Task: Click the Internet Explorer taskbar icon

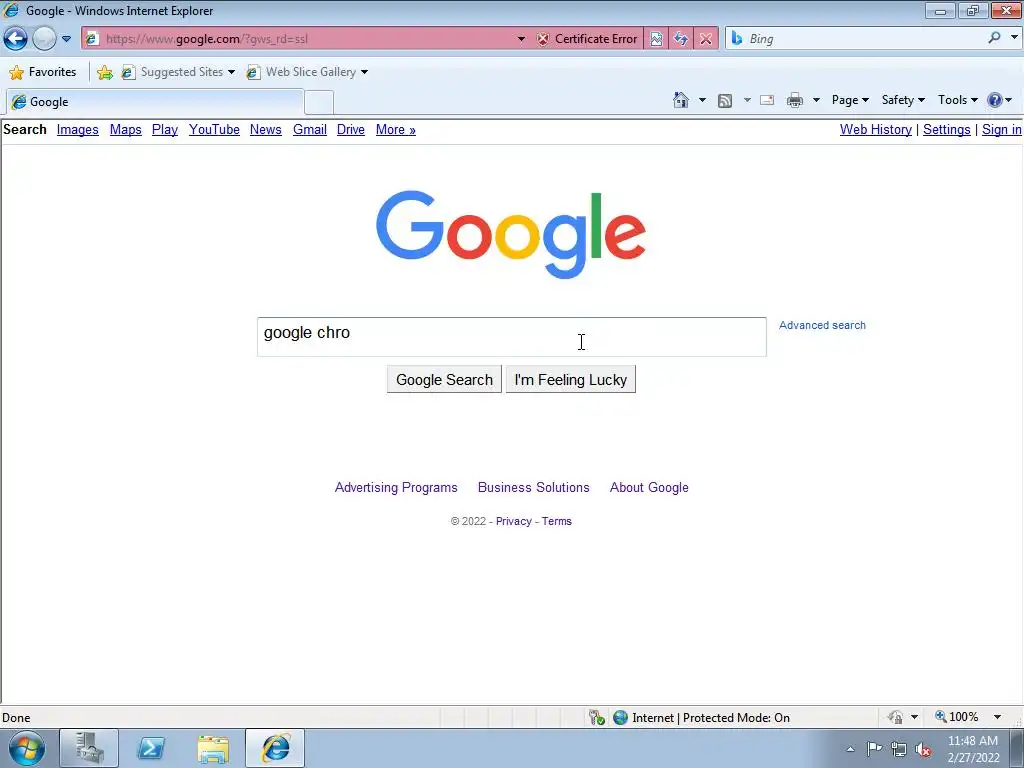Action: [x=275, y=748]
